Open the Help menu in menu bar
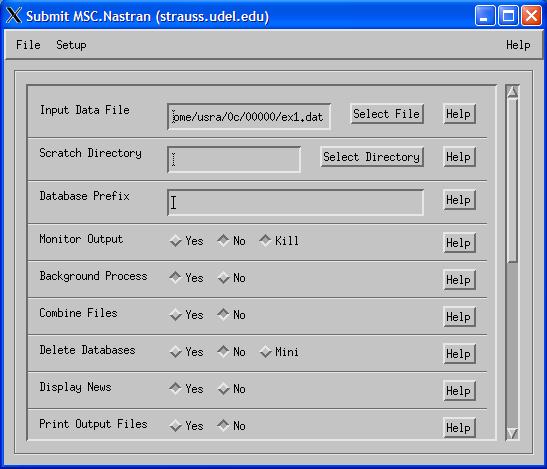This screenshot has width=547, height=469. [518, 45]
